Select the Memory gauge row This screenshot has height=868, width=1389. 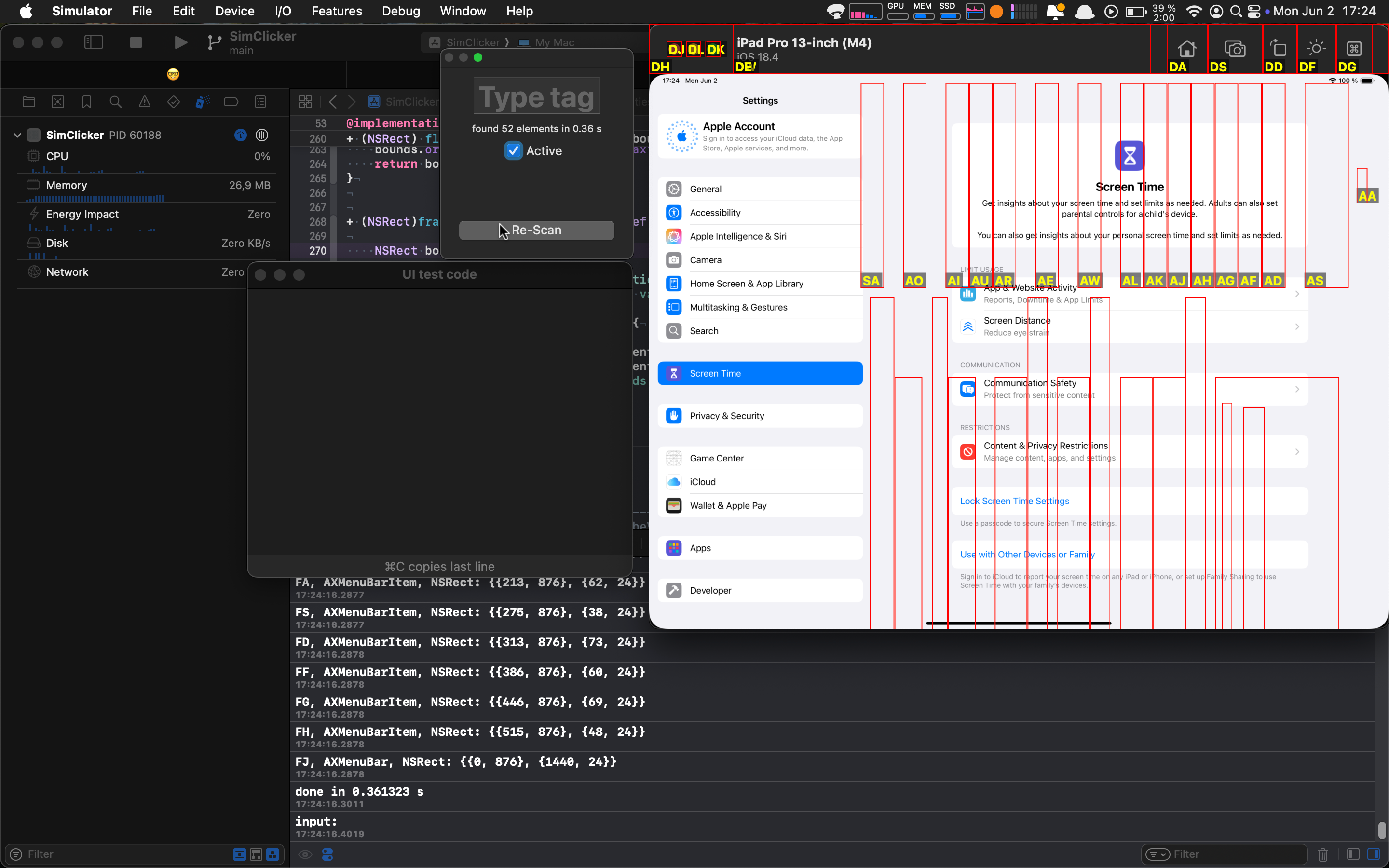point(146,188)
